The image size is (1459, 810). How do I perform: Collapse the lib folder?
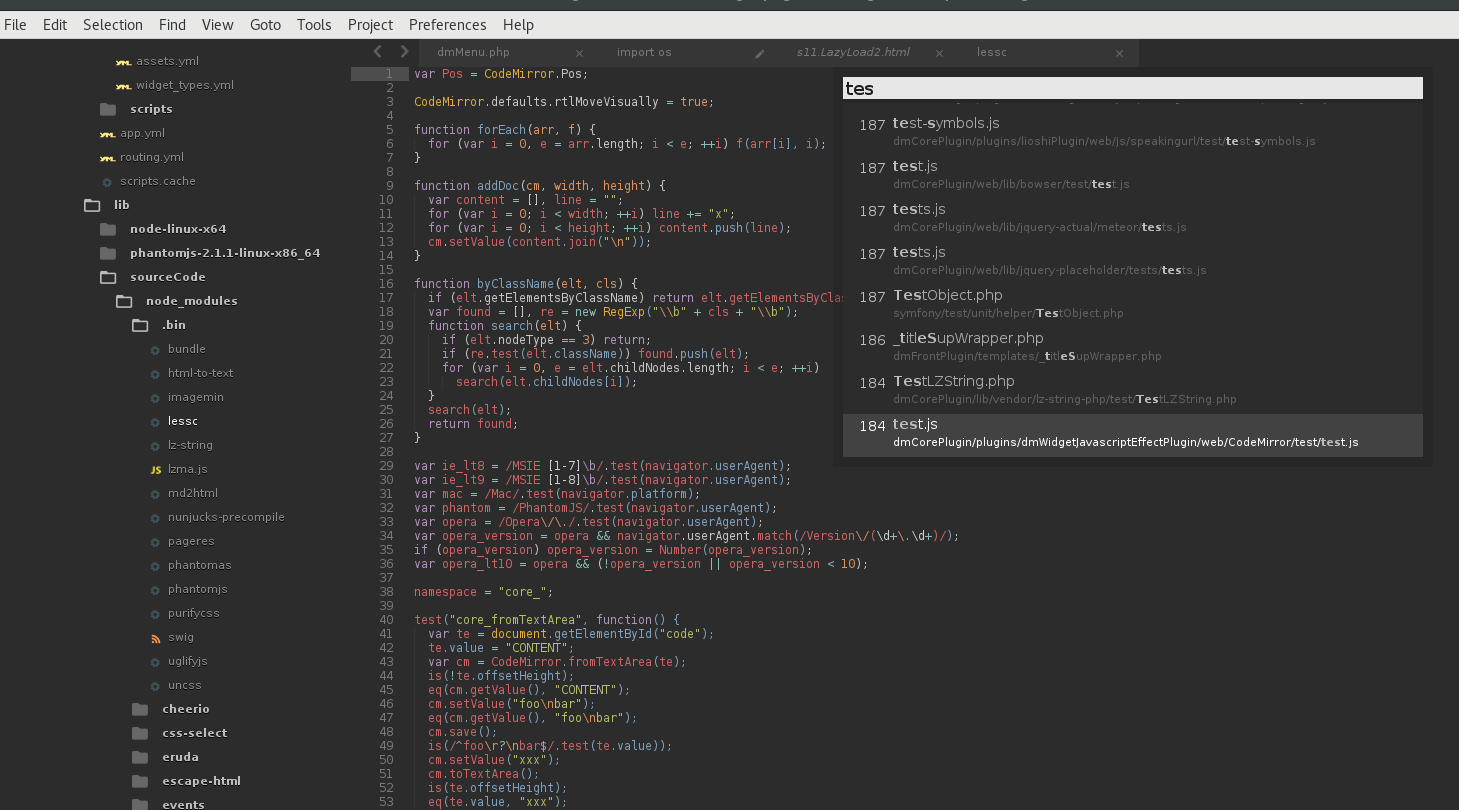coord(92,205)
